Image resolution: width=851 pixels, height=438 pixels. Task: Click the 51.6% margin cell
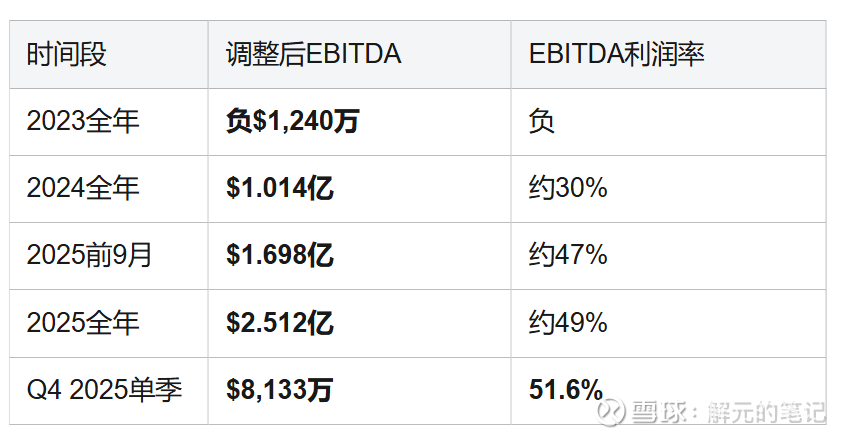click(566, 389)
